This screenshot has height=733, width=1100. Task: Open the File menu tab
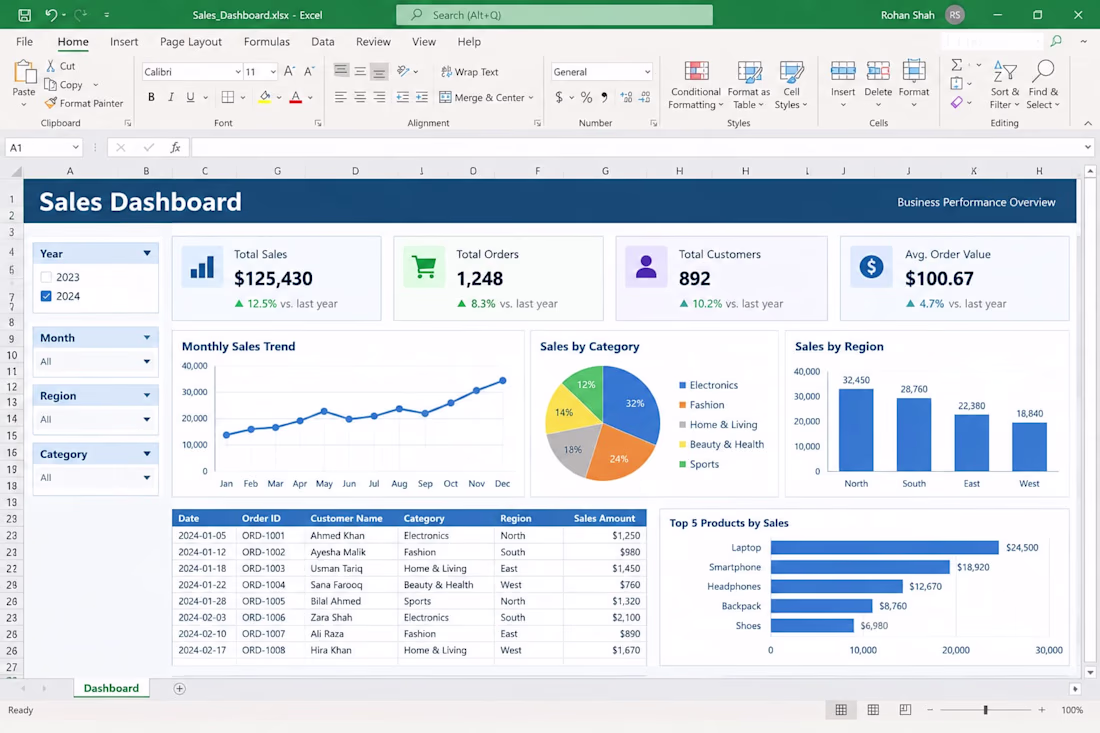(25, 42)
